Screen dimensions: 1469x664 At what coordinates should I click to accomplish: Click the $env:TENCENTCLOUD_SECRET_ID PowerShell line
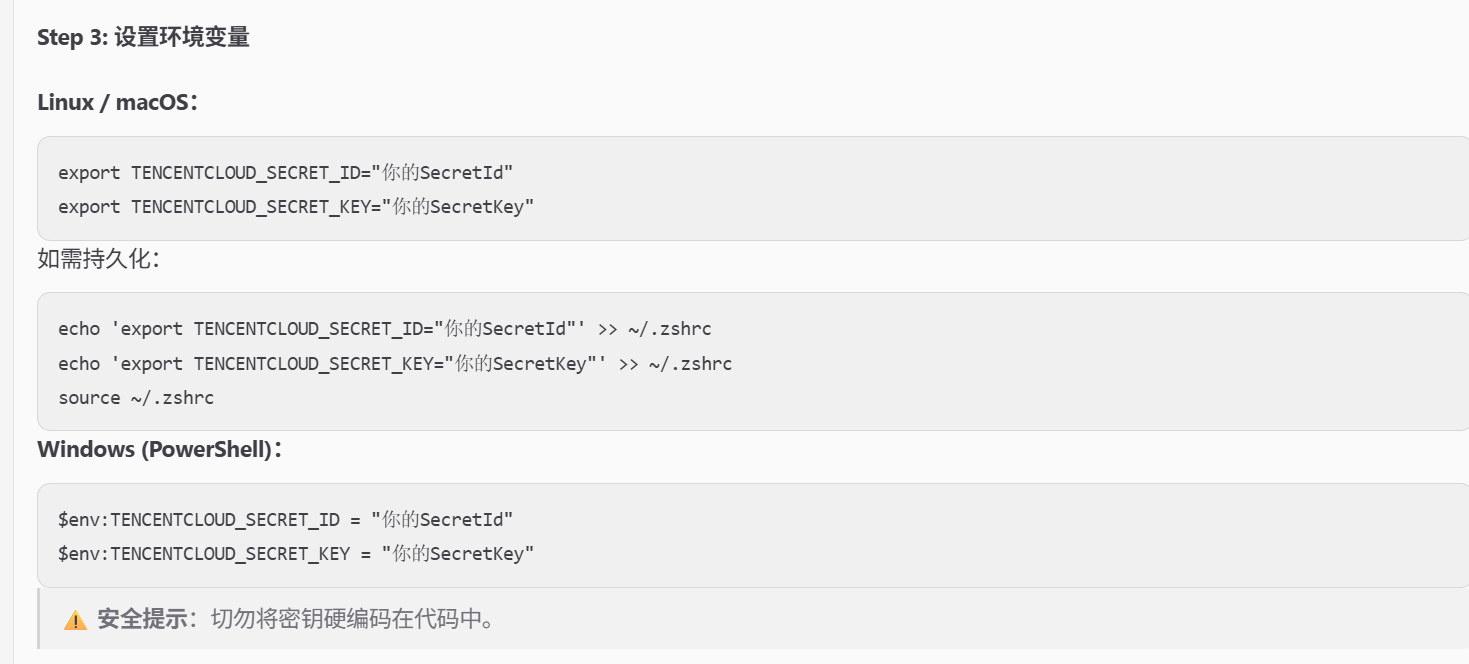[285, 520]
